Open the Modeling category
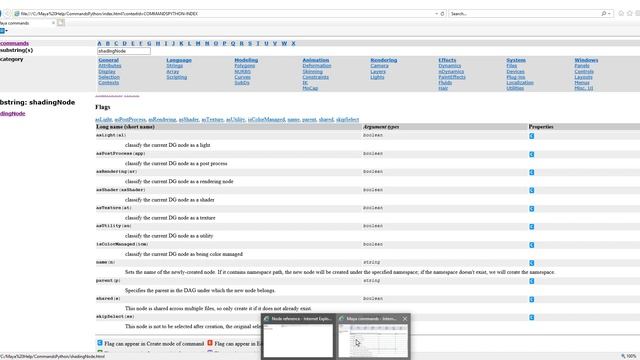Viewport: 640px width, 360px height. pyautogui.click(x=246, y=60)
